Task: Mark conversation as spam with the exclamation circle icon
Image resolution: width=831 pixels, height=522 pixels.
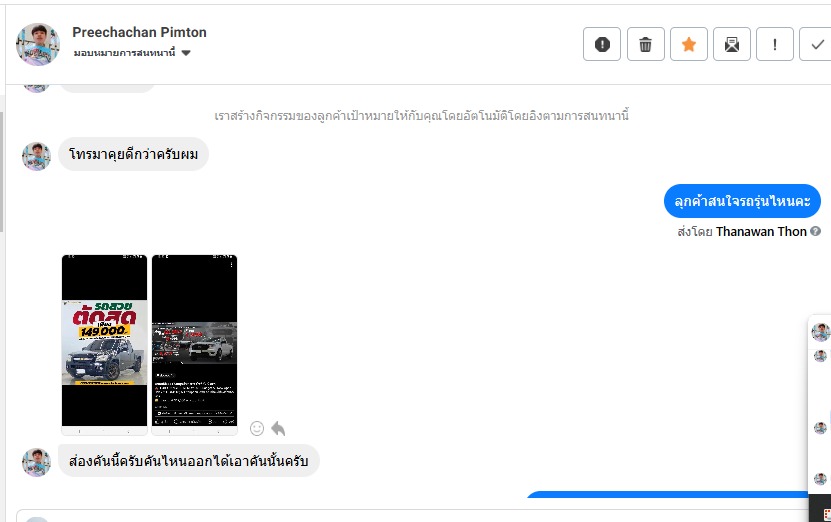Action: click(602, 44)
